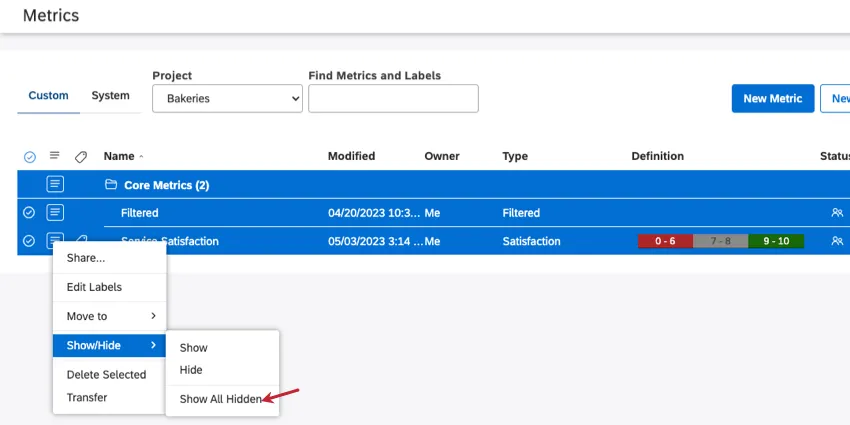Expand the Move to submenu
The height and width of the screenshot is (425, 850).
pos(109,316)
